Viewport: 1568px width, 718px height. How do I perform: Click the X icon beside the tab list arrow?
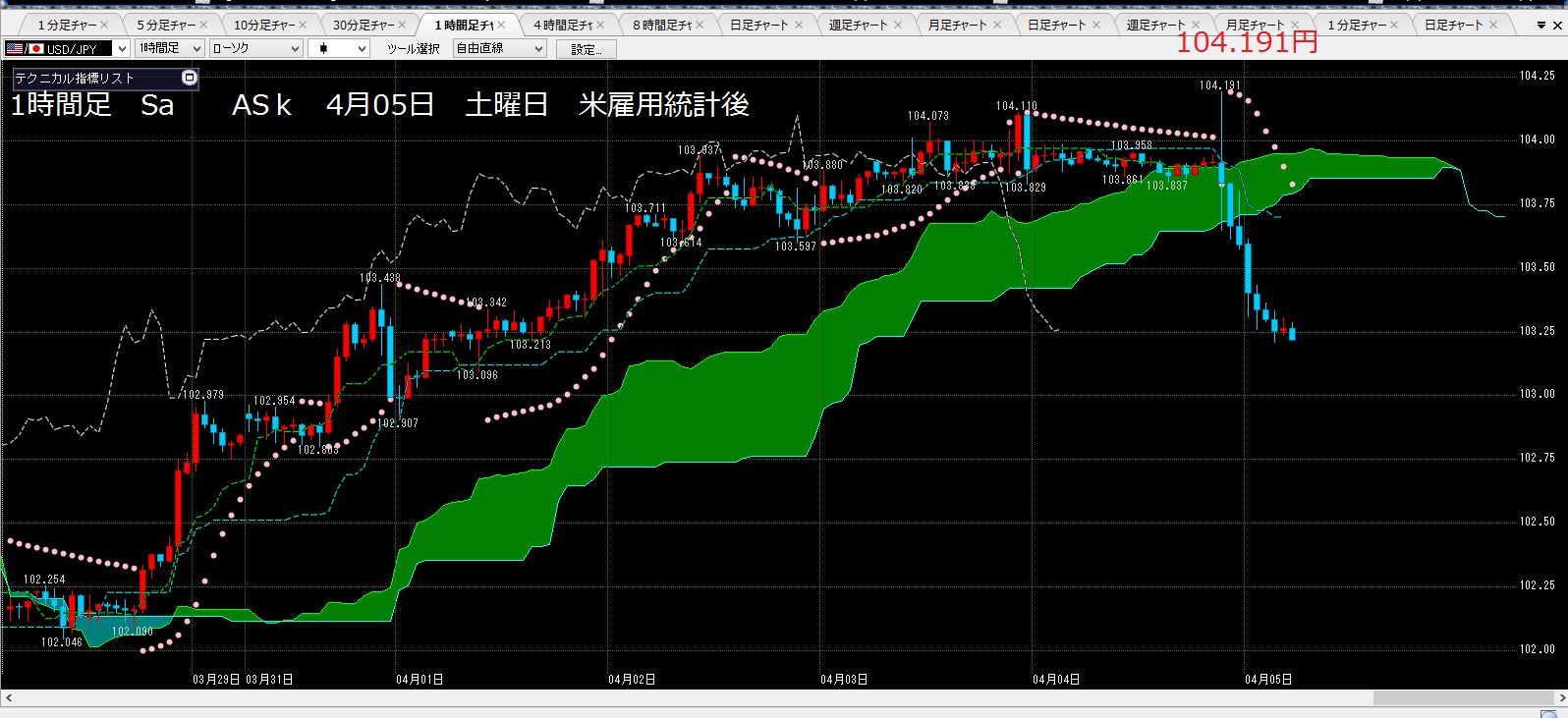click(1557, 26)
